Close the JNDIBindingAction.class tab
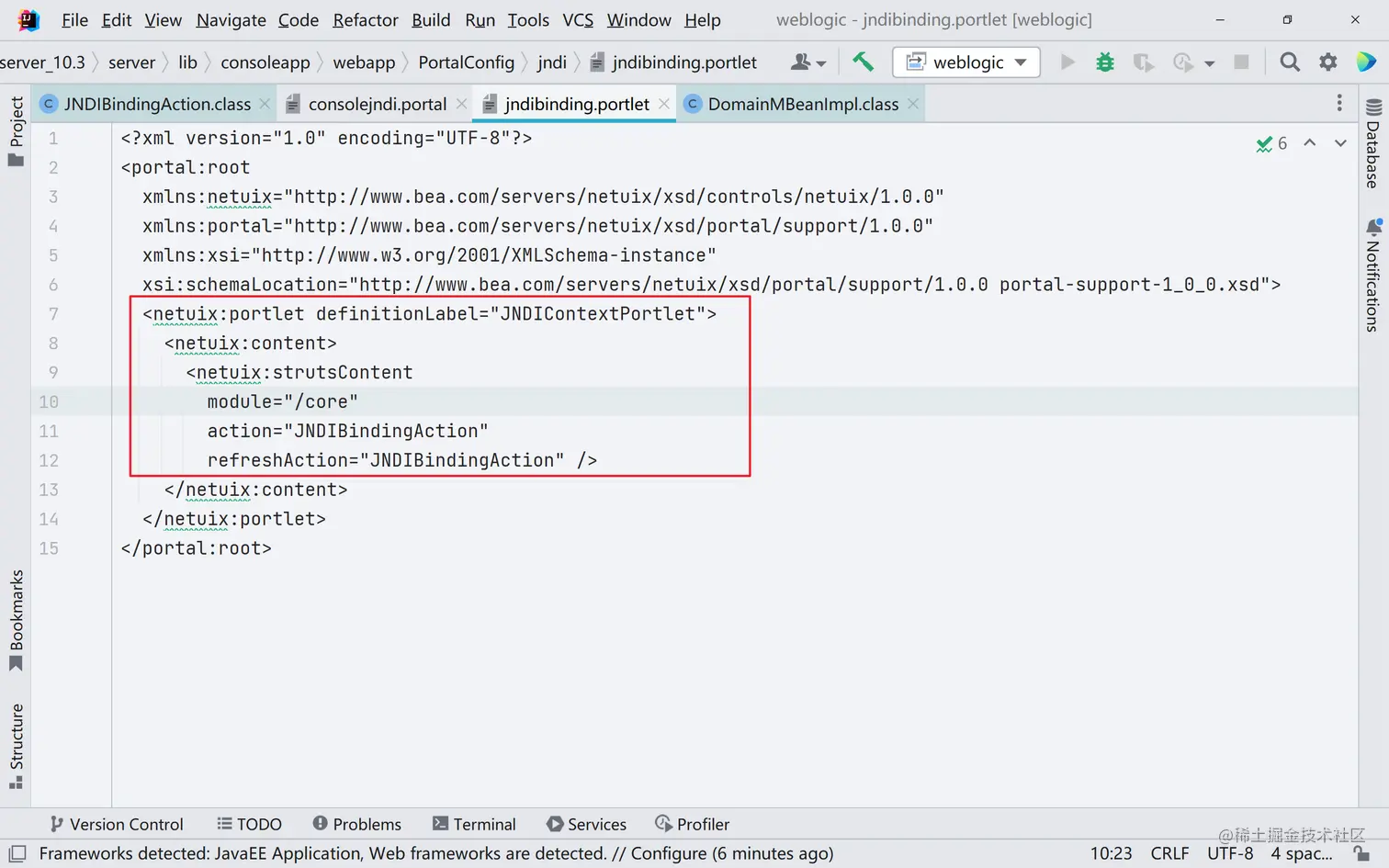The width and height of the screenshot is (1389, 868). (265, 104)
